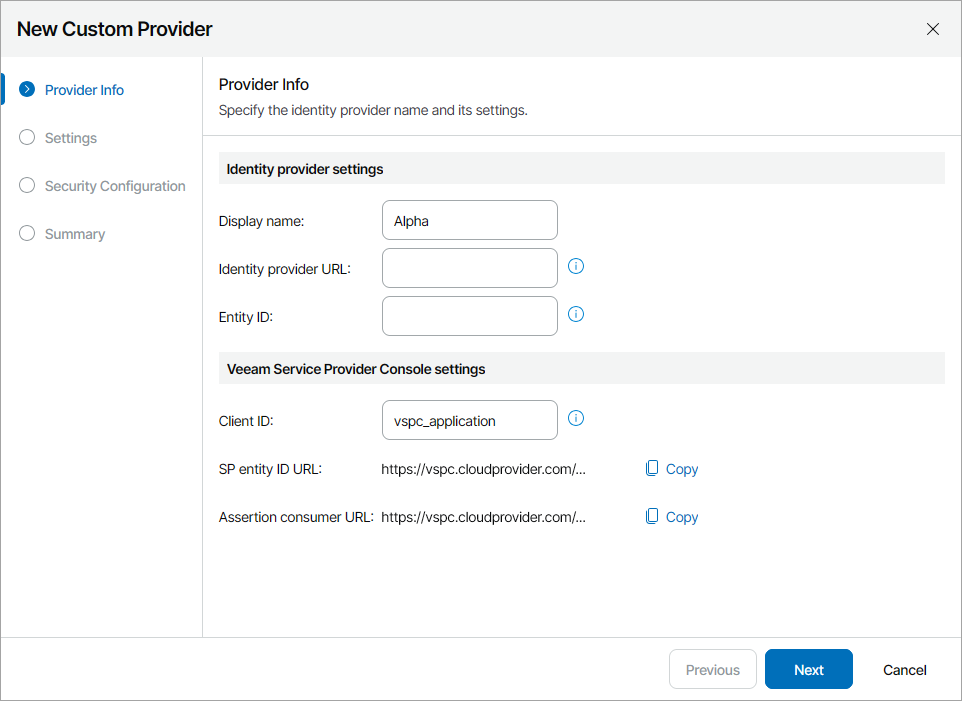
Task: Select the Client ID field with vspc_application
Action: (469, 420)
